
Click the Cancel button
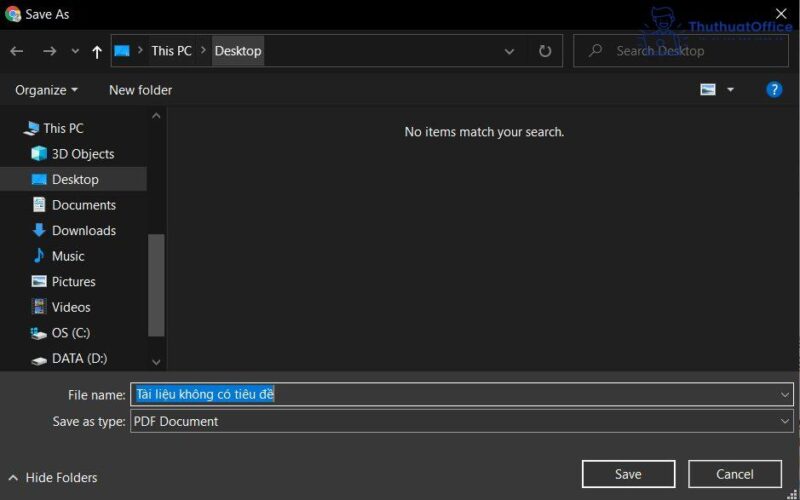(x=735, y=474)
